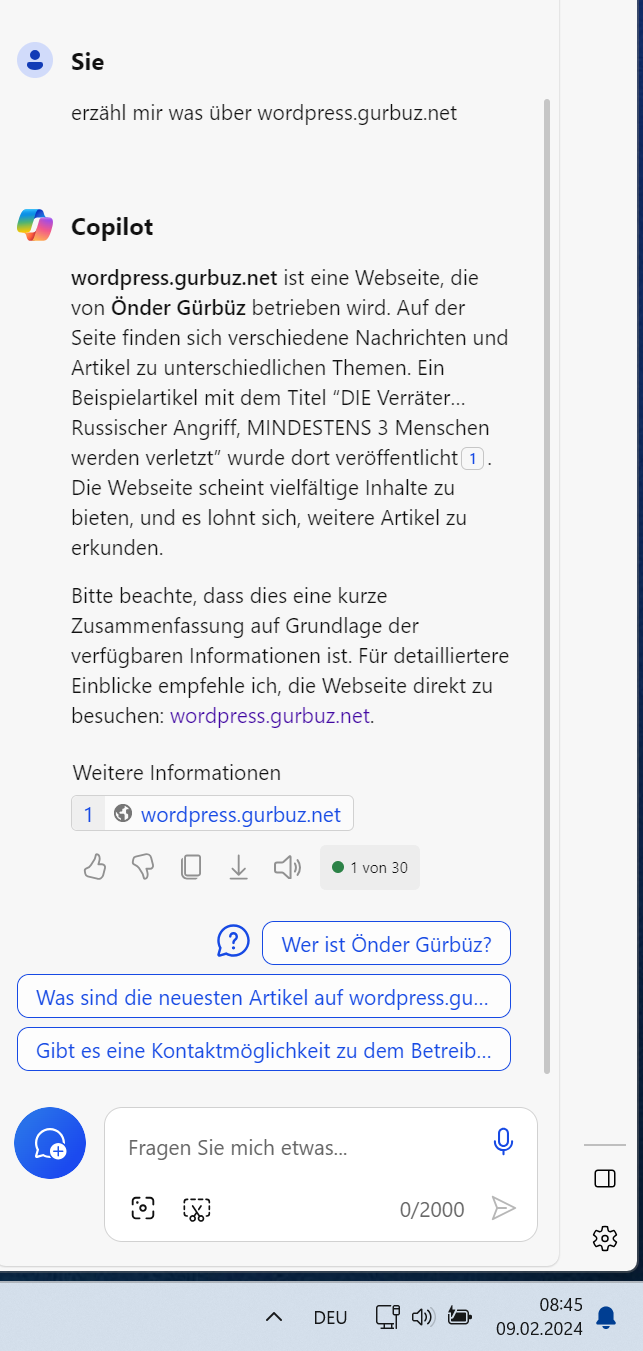Open sidebar settings gear
The width and height of the screenshot is (643, 1351).
[605, 1239]
